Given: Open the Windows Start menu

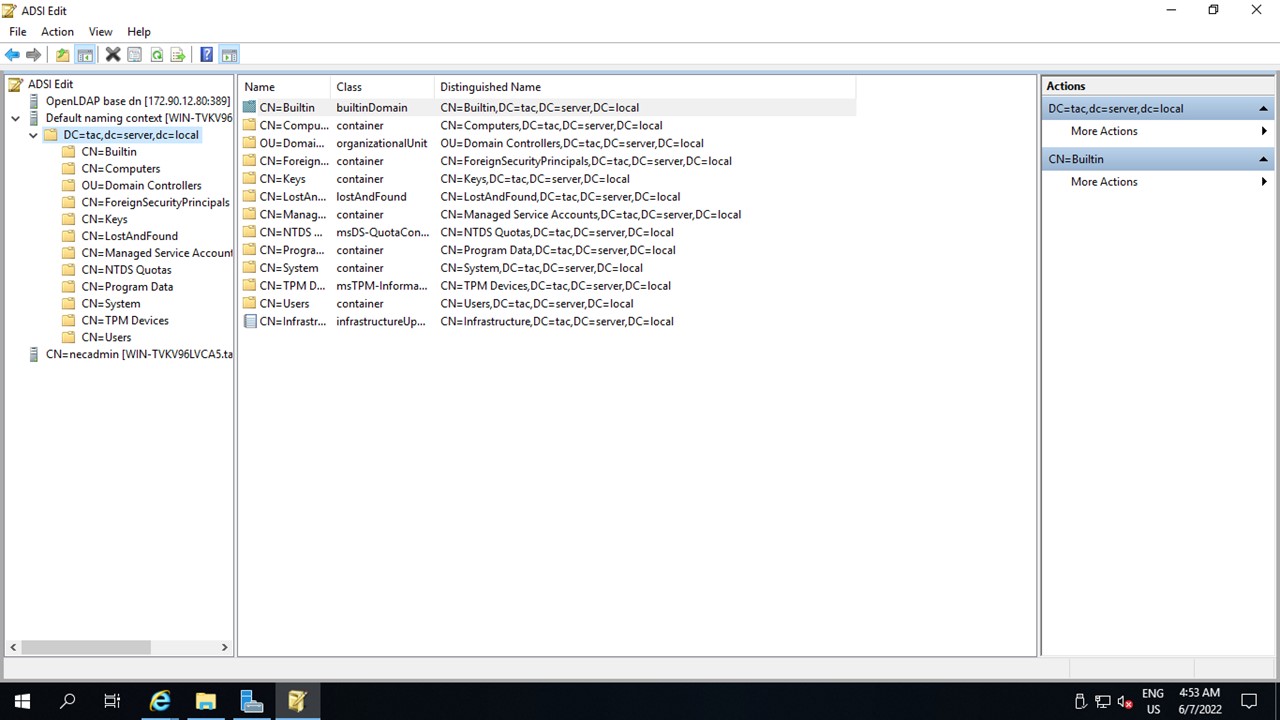Looking at the screenshot, I should tap(22, 701).
